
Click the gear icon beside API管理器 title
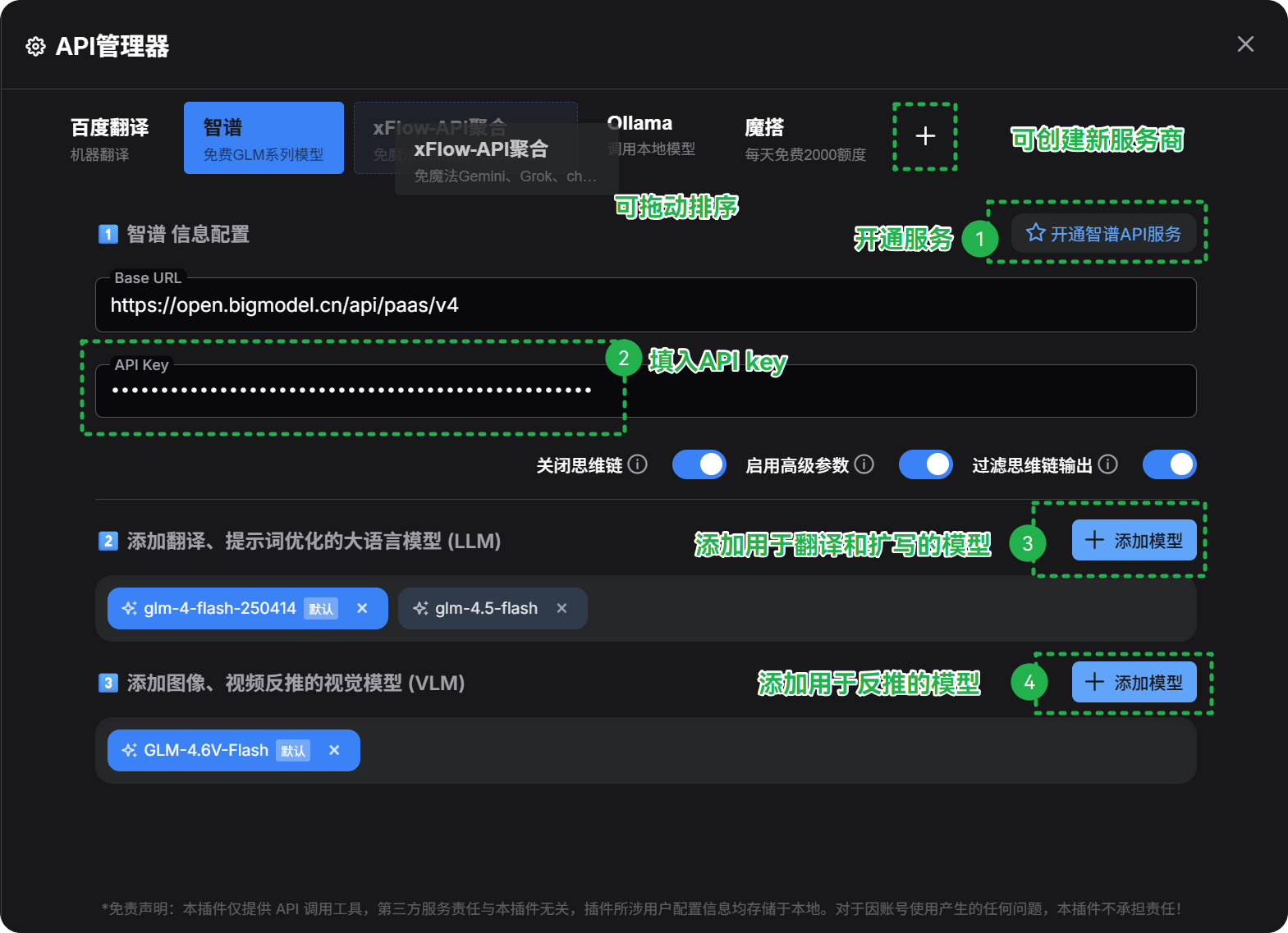pyautogui.click(x=35, y=46)
